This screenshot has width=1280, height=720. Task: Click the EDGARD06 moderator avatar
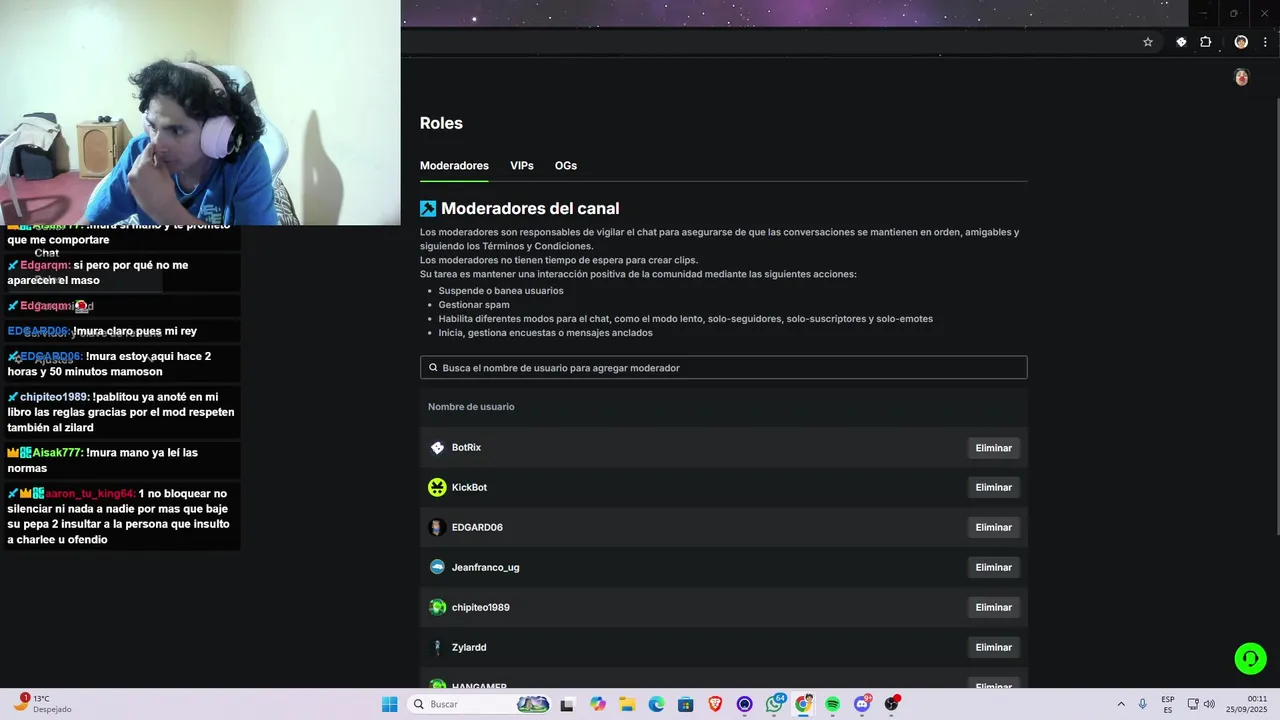coord(437,527)
